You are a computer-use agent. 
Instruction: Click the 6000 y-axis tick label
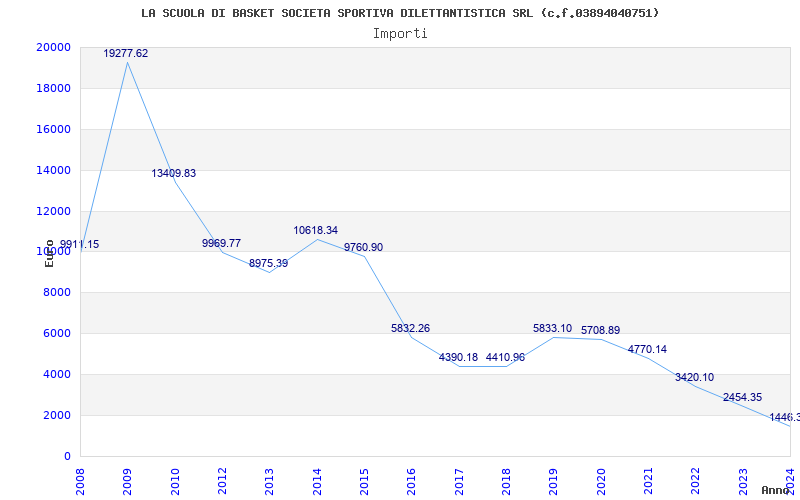(57, 333)
